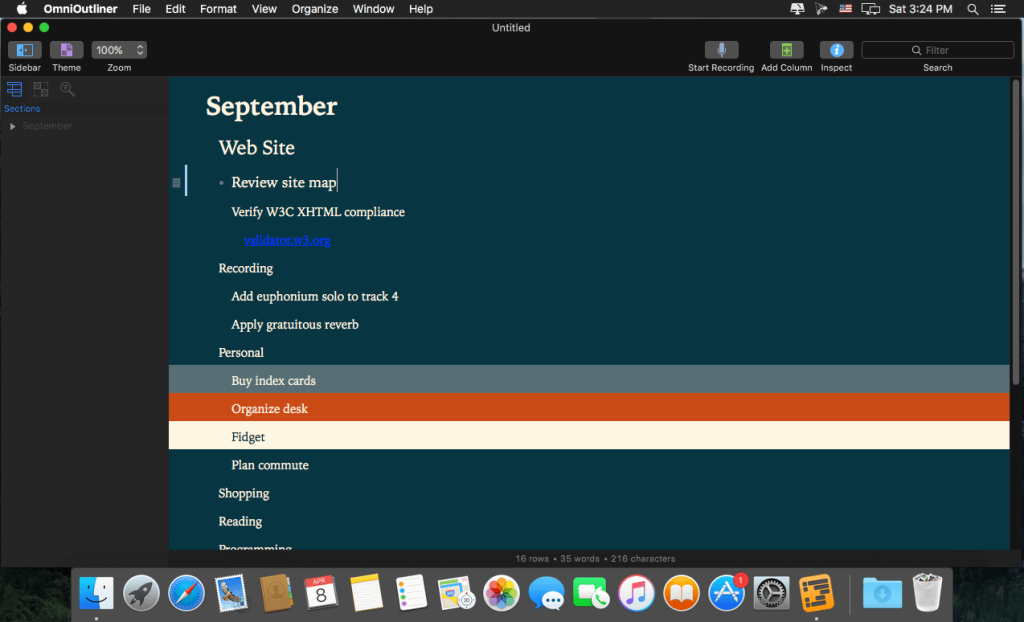Screen dimensions: 1024x622
Task: Select the Sections view icon in the sidebar
Action: pos(14,88)
